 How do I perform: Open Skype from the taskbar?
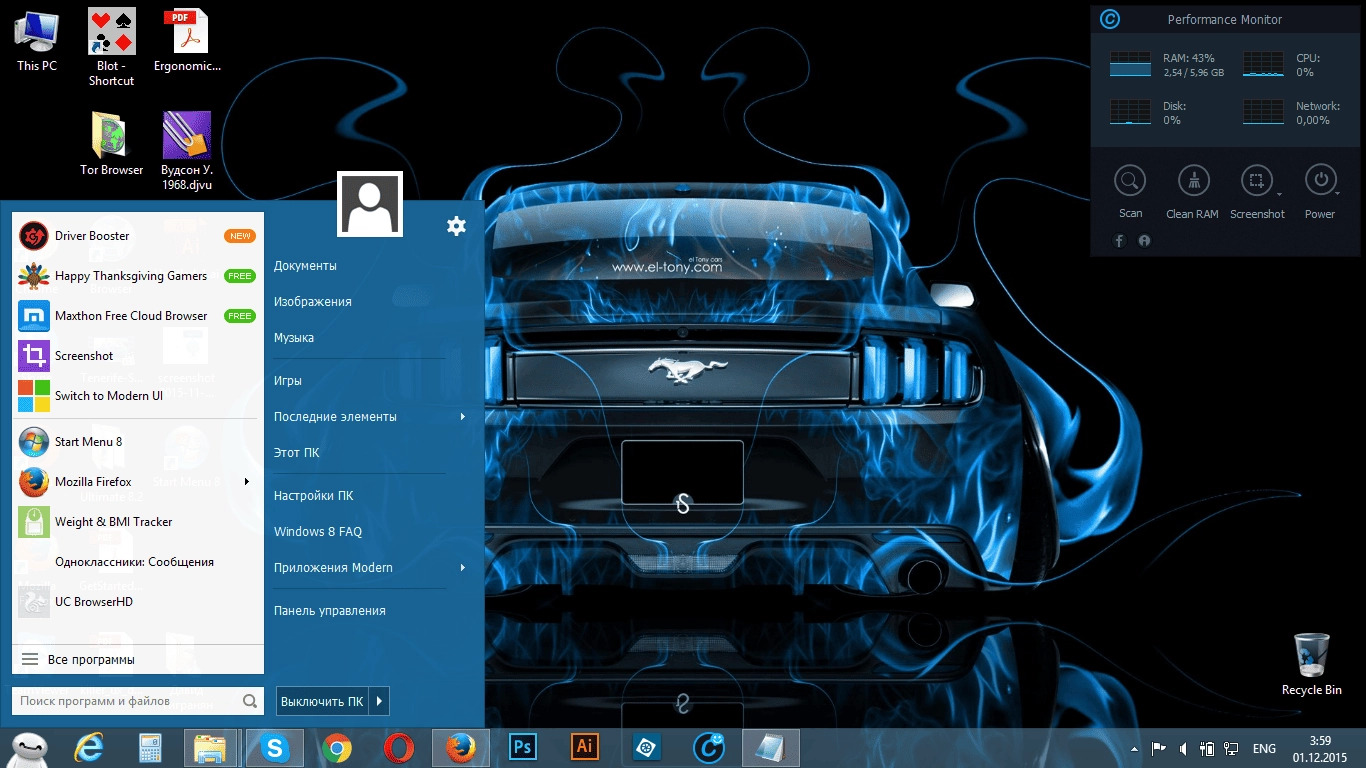(274, 748)
